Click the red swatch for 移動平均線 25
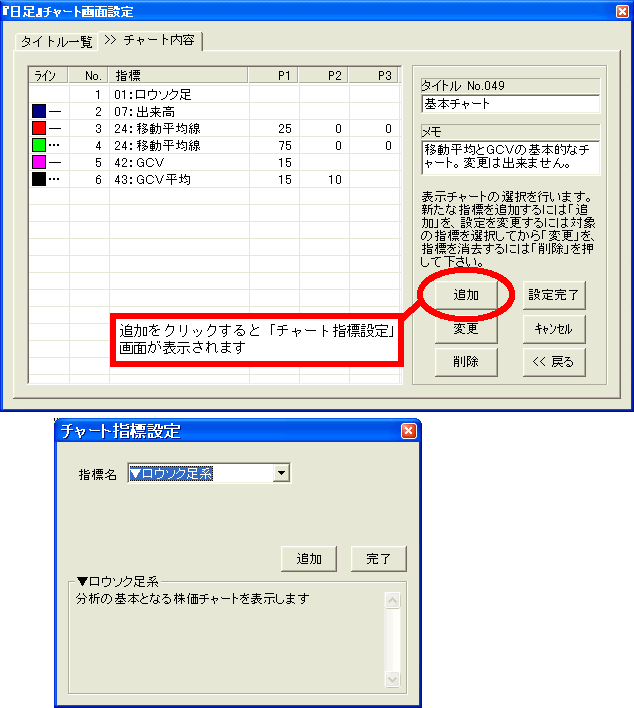The image size is (634, 708). click(39, 129)
